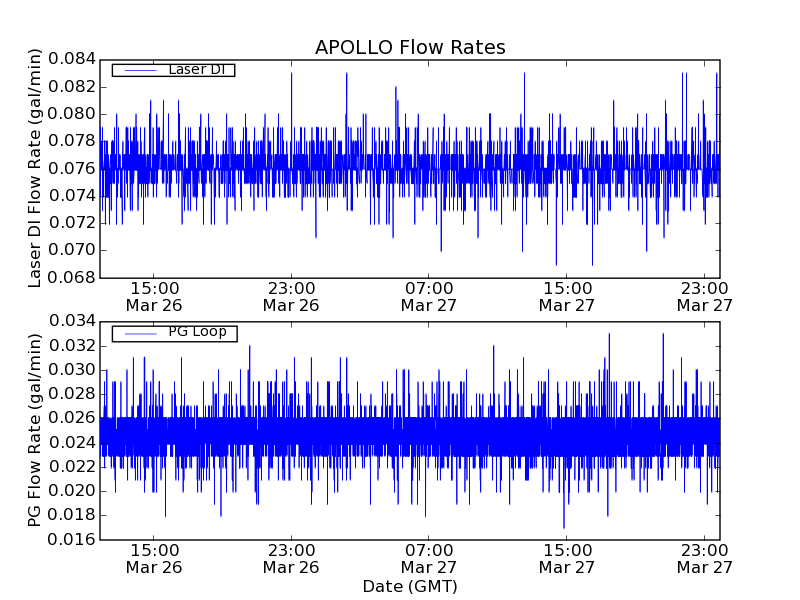Click the blue line sample in PG Loop legend
This screenshot has height=600, width=800.
coord(140,334)
